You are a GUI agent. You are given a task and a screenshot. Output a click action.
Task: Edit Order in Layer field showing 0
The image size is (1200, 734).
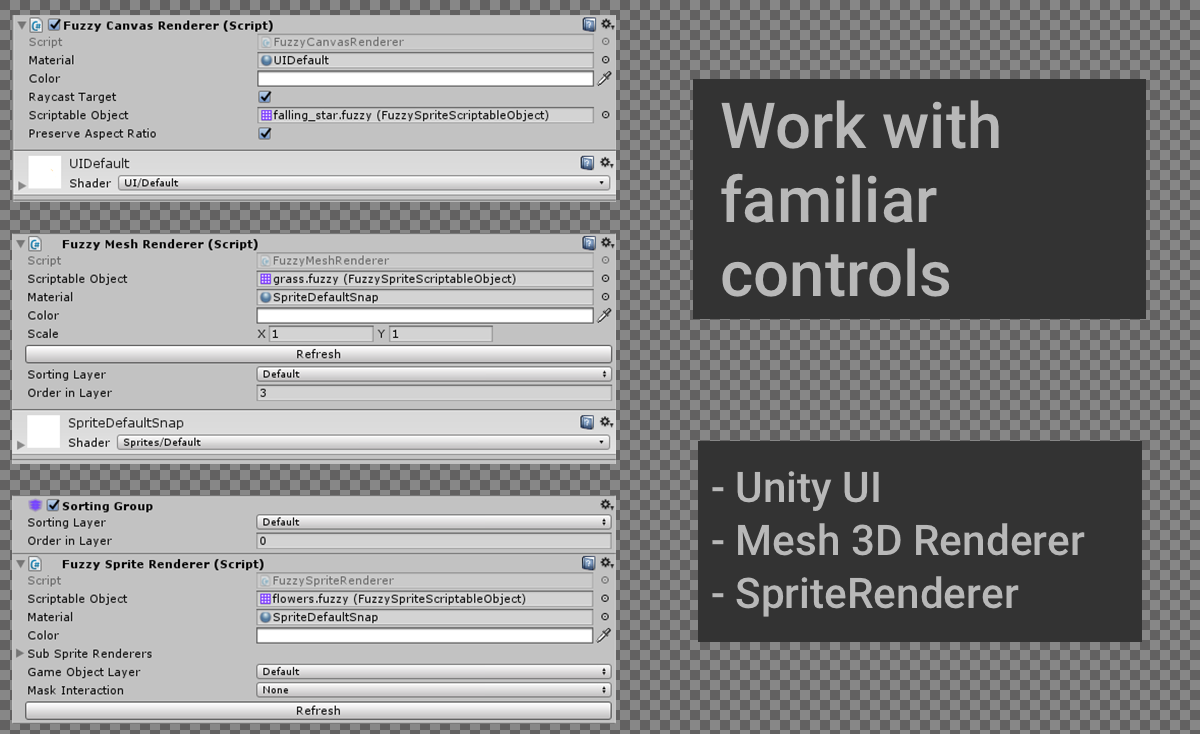click(x=434, y=541)
